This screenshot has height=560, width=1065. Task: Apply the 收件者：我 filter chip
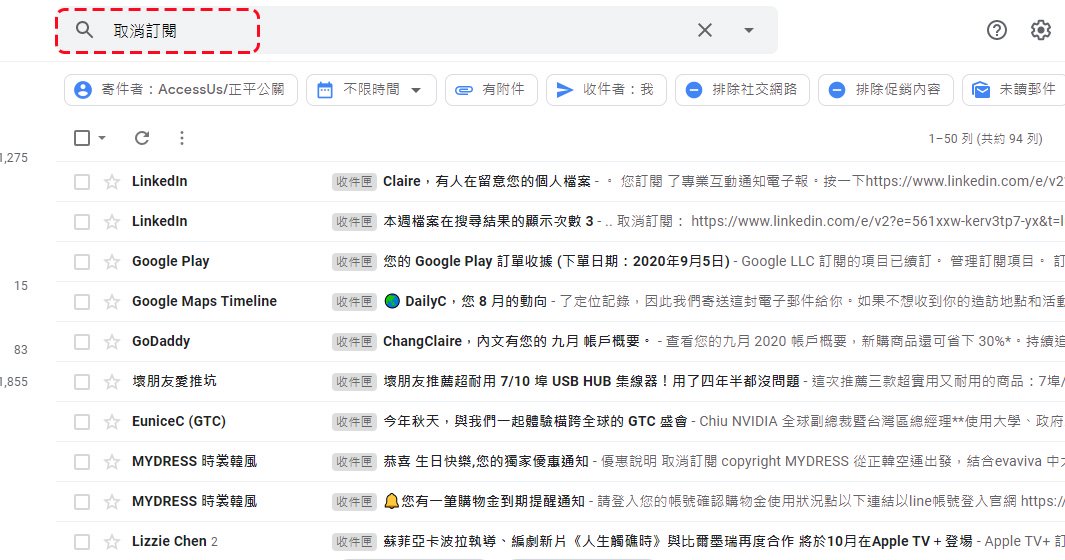tap(606, 90)
